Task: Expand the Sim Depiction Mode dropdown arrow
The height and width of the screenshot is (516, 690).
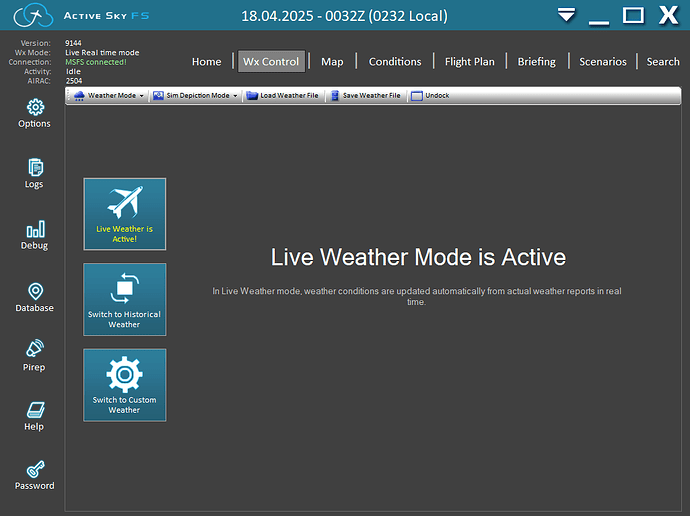Action: pos(235,96)
